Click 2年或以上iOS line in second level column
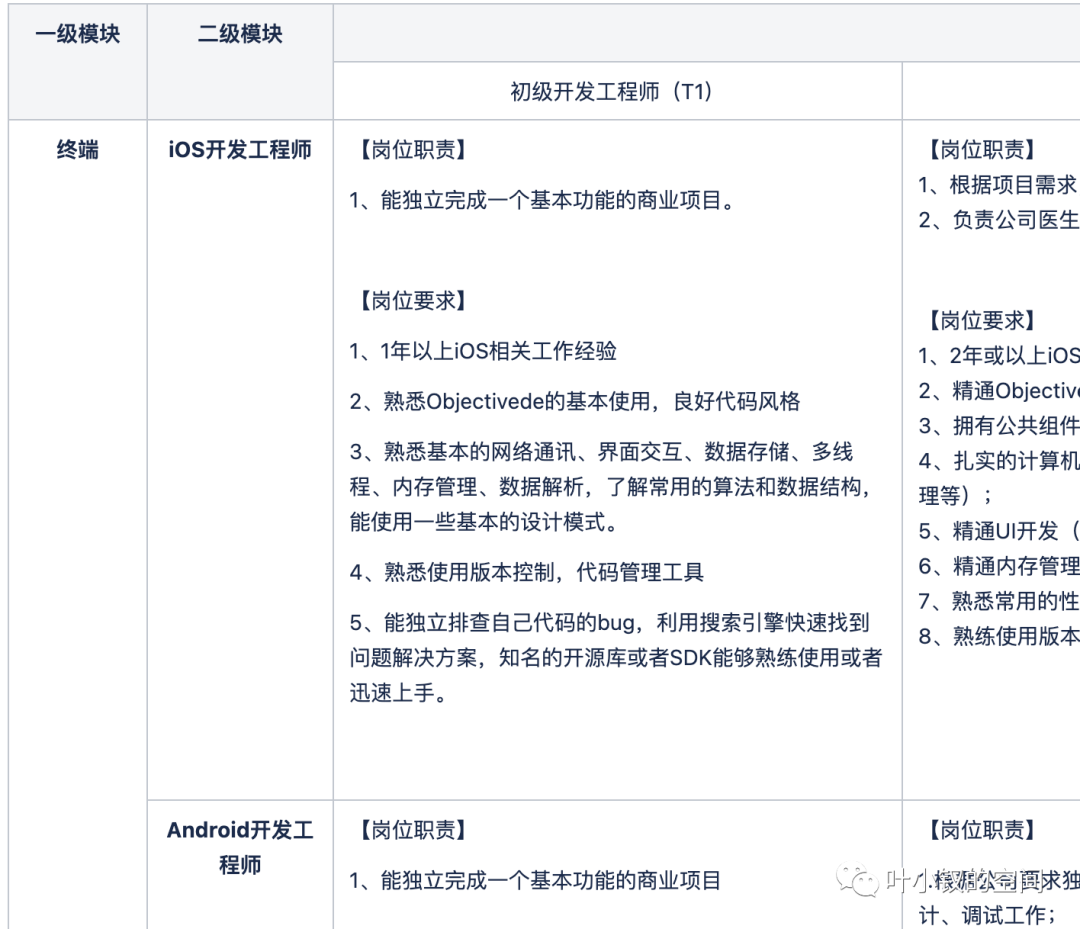This screenshot has height=929, width=1080. 998,355
